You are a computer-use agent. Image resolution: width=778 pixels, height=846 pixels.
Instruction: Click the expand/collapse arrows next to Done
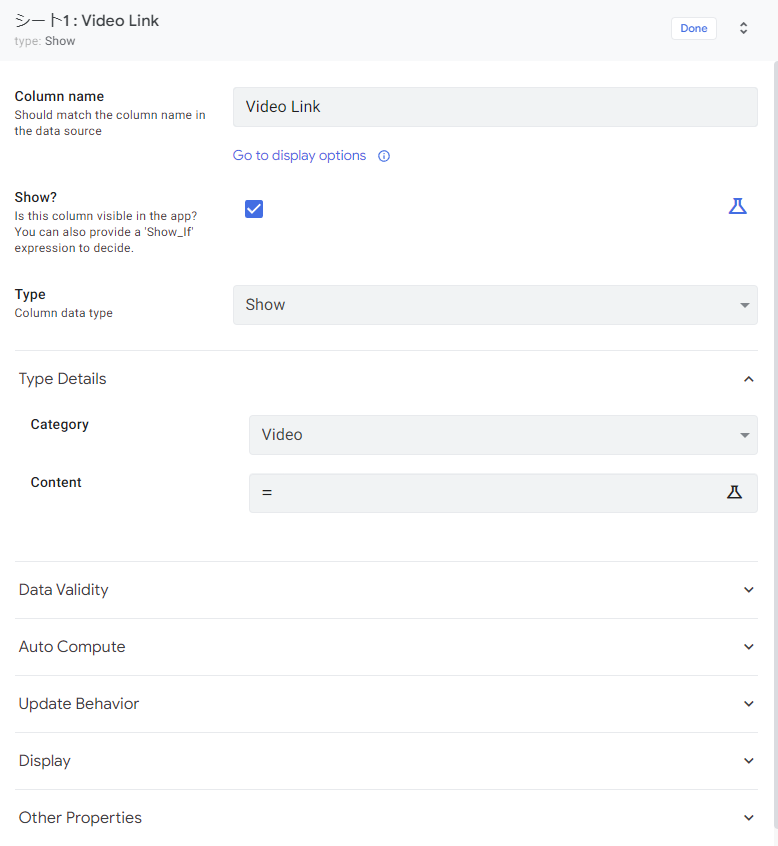point(743,28)
